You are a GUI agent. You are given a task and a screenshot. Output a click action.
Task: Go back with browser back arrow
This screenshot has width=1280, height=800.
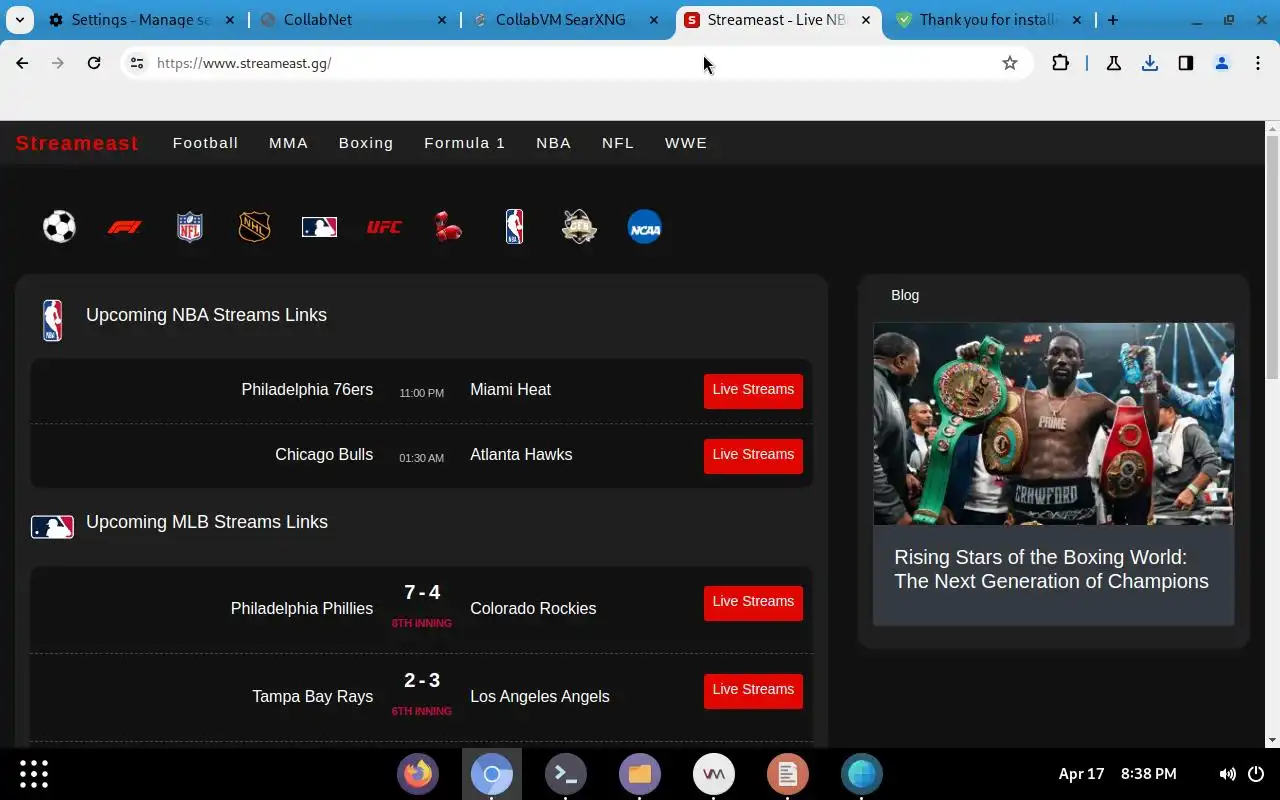pyautogui.click(x=22, y=63)
